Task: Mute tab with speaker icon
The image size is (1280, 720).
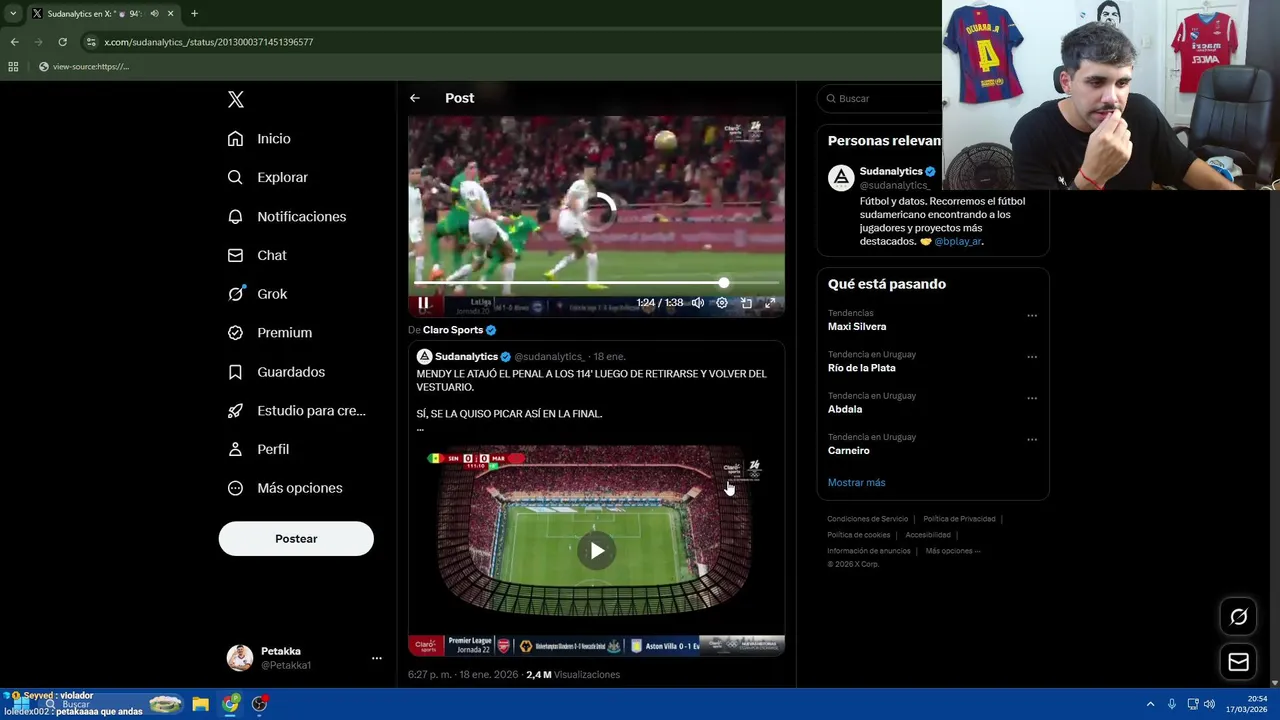Action: [154, 14]
